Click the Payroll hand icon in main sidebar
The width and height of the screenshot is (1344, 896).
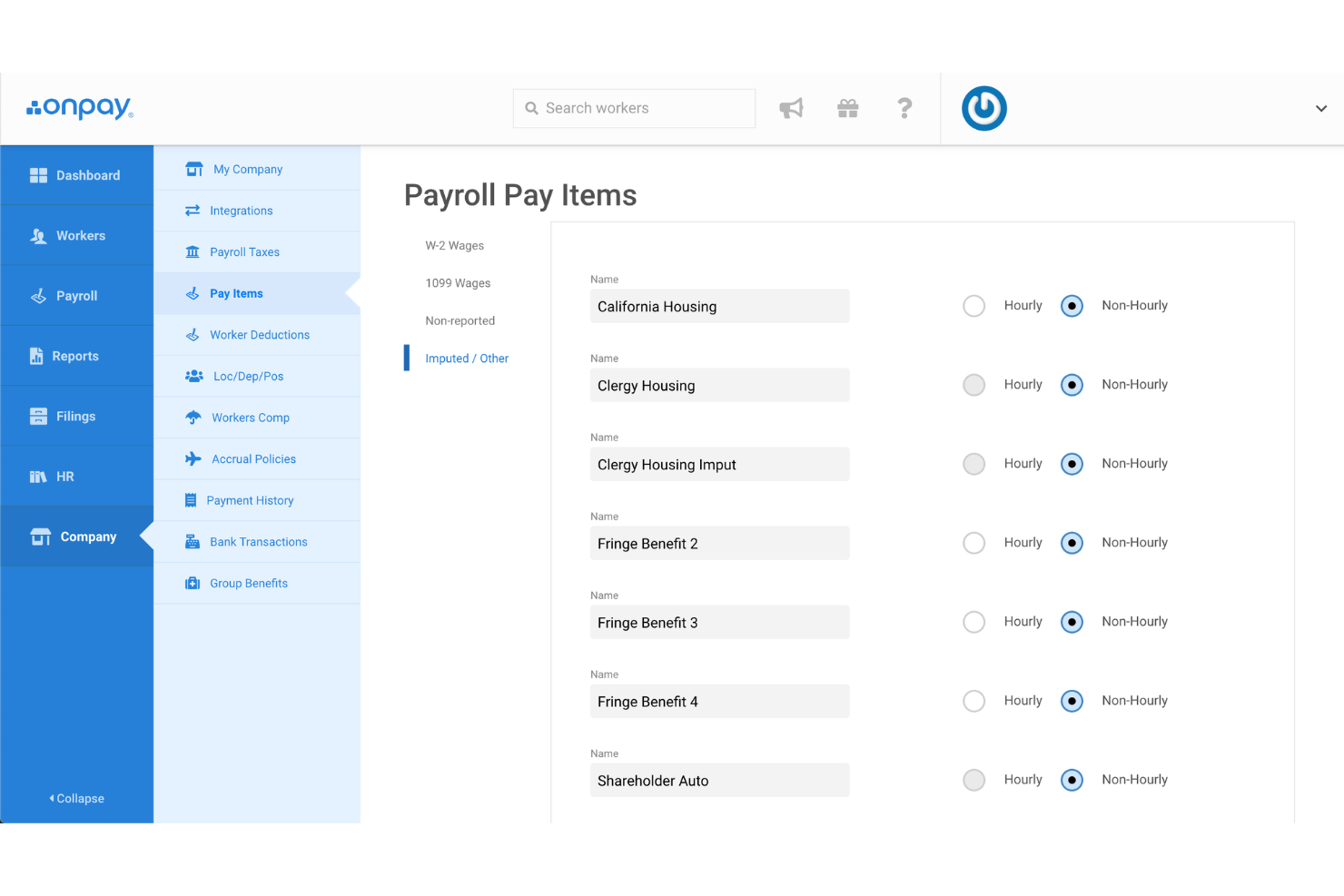coord(38,296)
